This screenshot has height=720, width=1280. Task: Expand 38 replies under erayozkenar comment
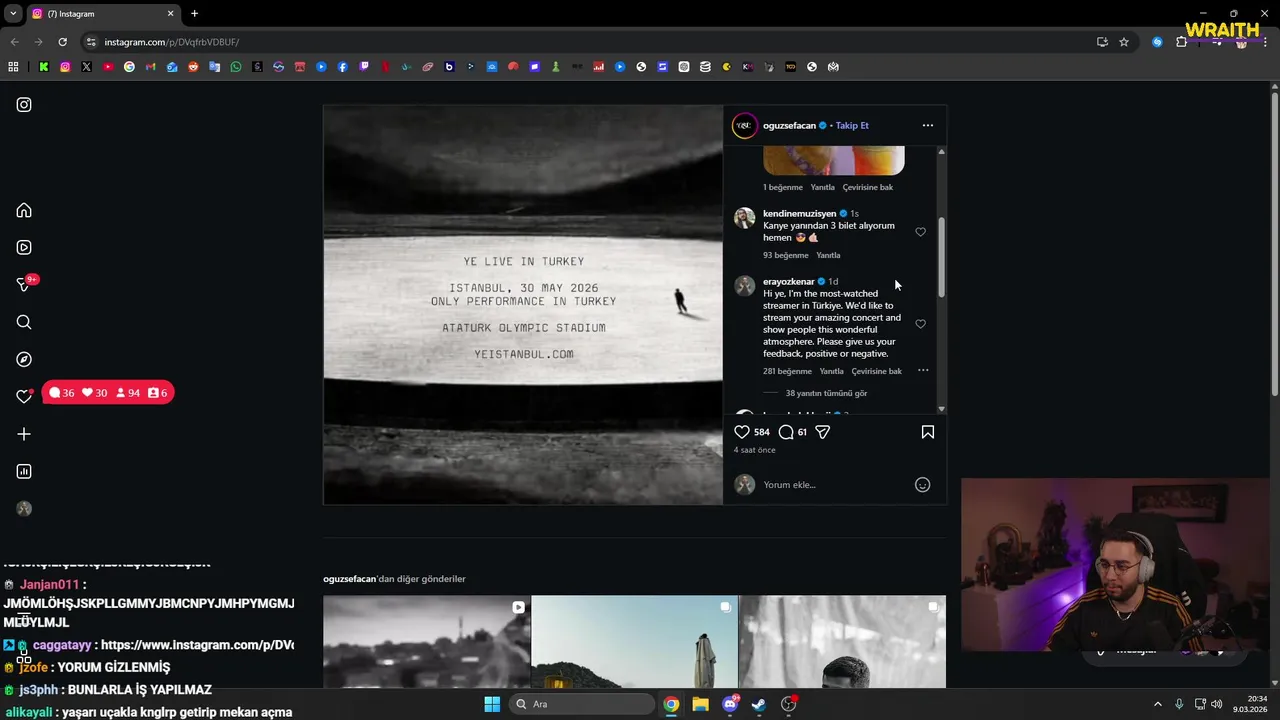(x=826, y=393)
